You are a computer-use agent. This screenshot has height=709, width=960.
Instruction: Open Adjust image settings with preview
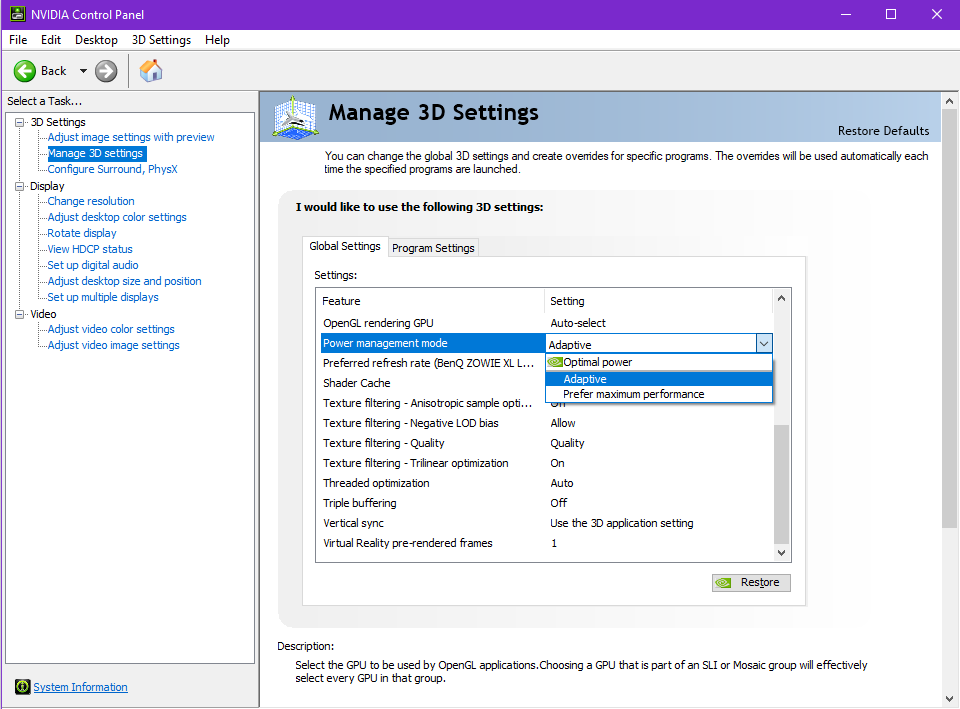[x=131, y=137]
